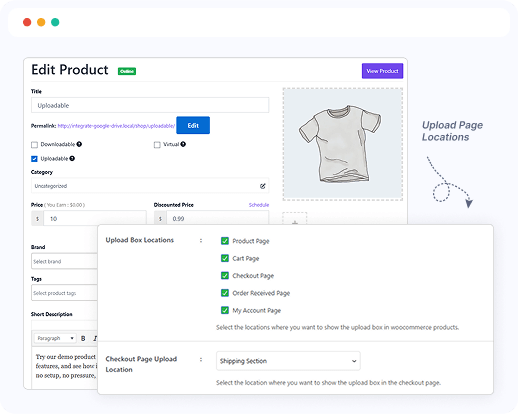
Task: Click the product title input field
Action: pos(150,105)
